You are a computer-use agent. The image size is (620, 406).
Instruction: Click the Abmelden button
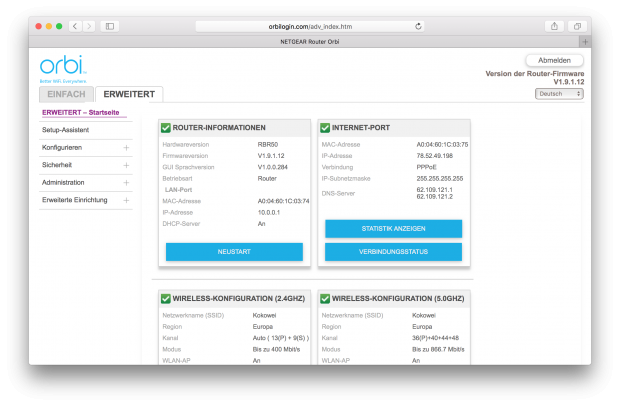point(554,60)
